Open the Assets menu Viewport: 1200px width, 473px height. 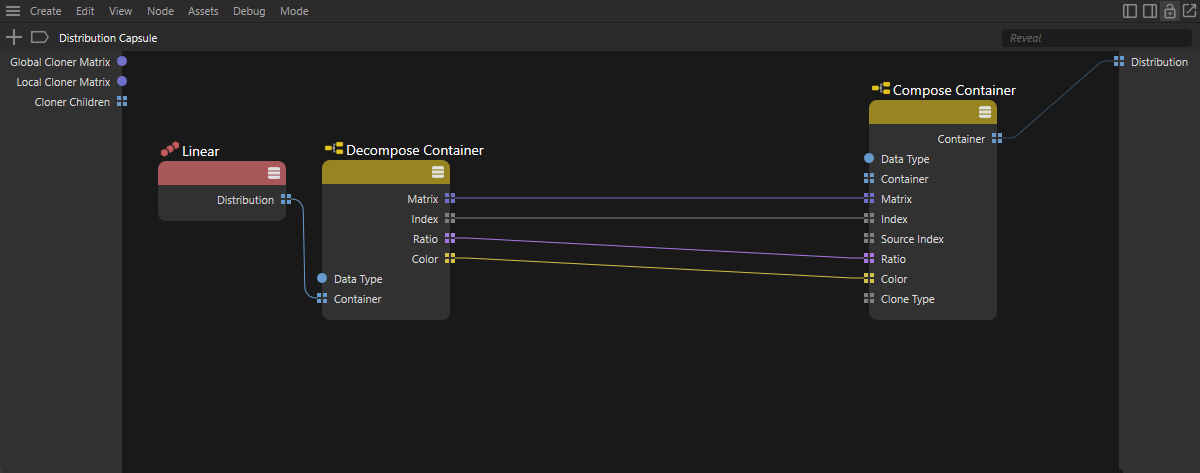203,11
